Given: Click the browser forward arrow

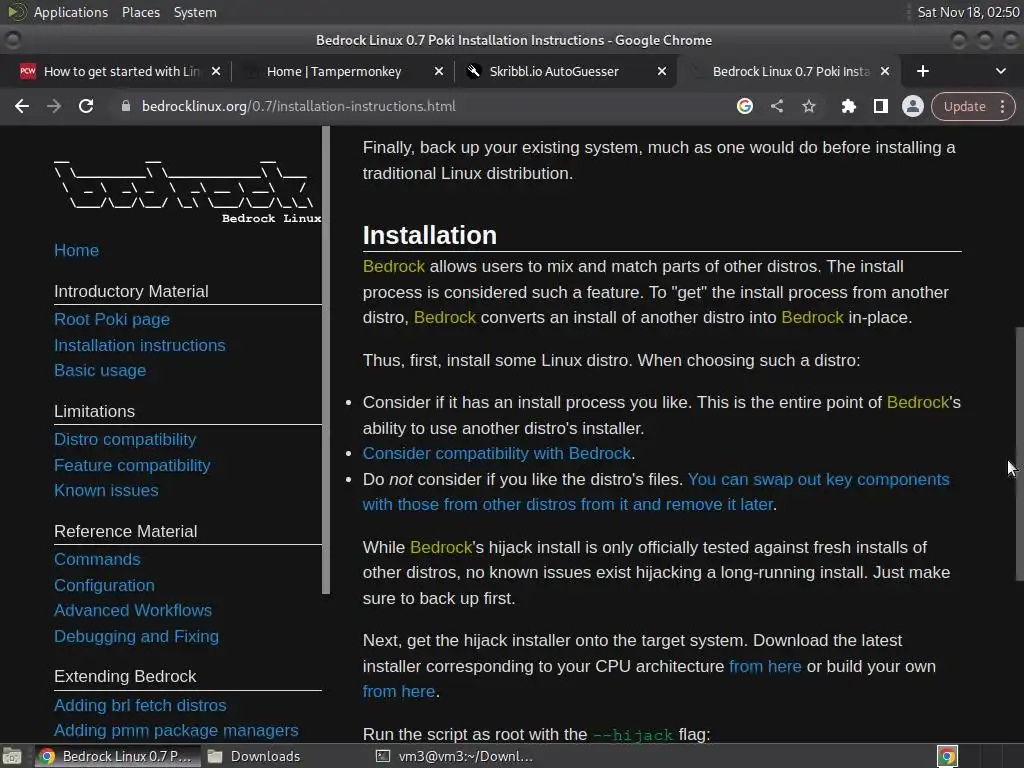Looking at the screenshot, I should (x=54, y=106).
